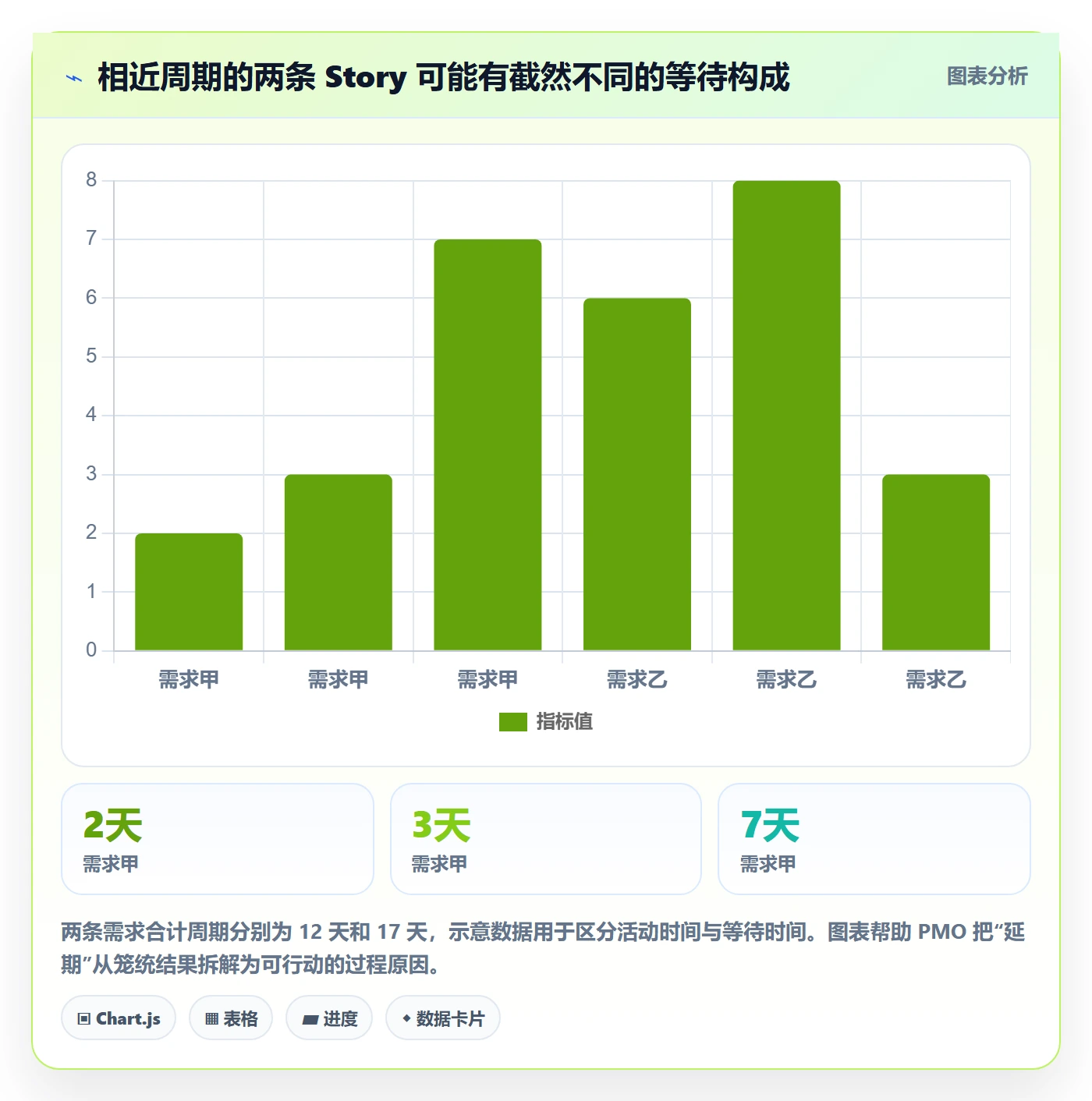Image resolution: width=1092 pixels, height=1101 pixels.
Task: Click the 指标值 legend text
Action: (565, 722)
